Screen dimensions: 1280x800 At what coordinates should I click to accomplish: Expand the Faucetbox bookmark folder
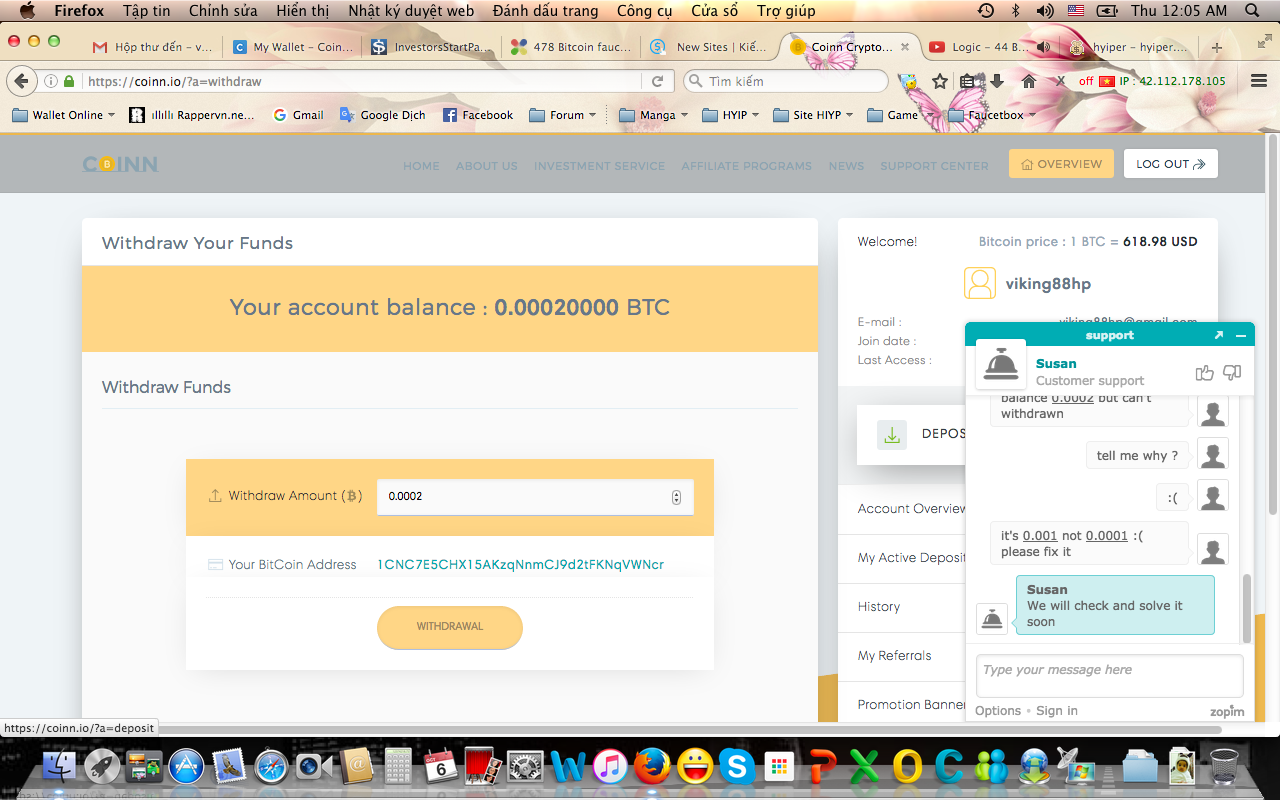pyautogui.click(x=991, y=115)
